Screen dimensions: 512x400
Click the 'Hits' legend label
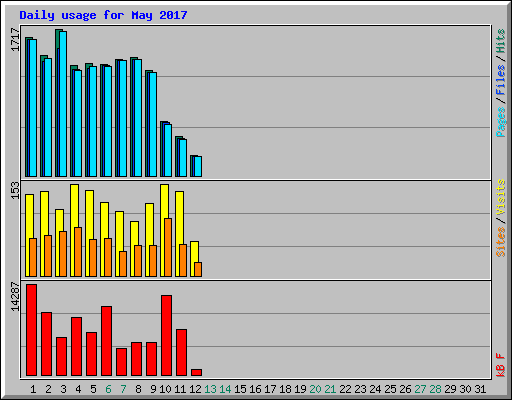click(x=500, y=41)
